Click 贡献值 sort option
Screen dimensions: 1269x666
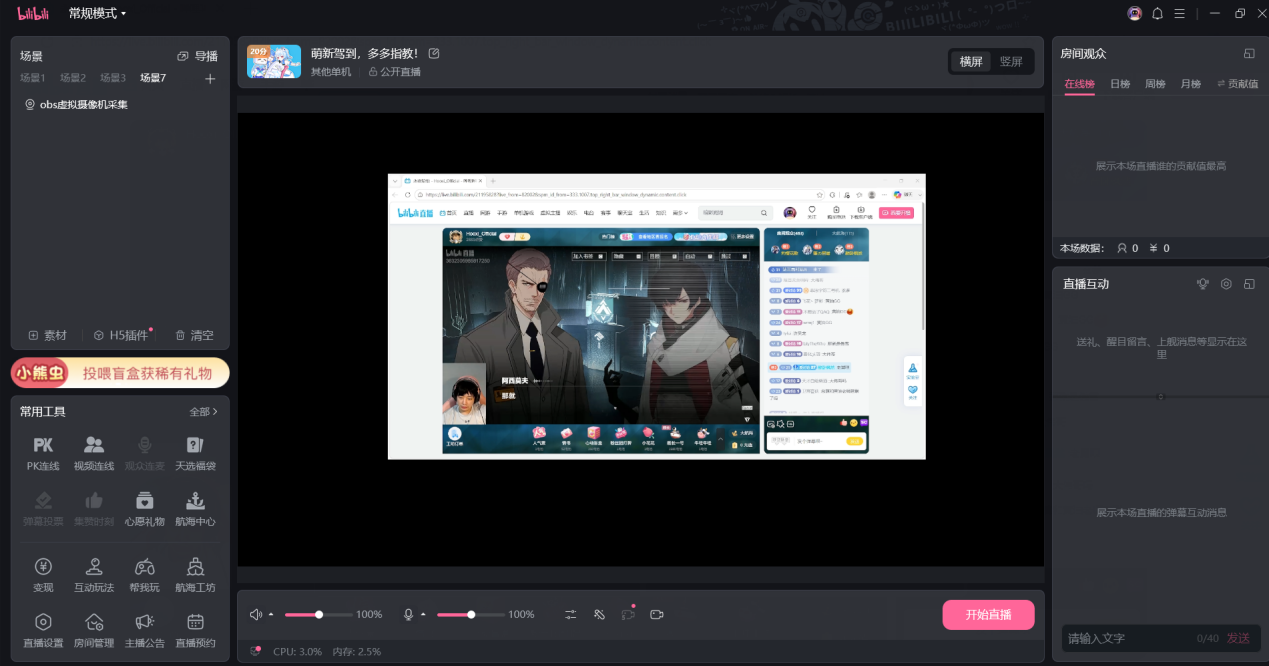point(1237,84)
